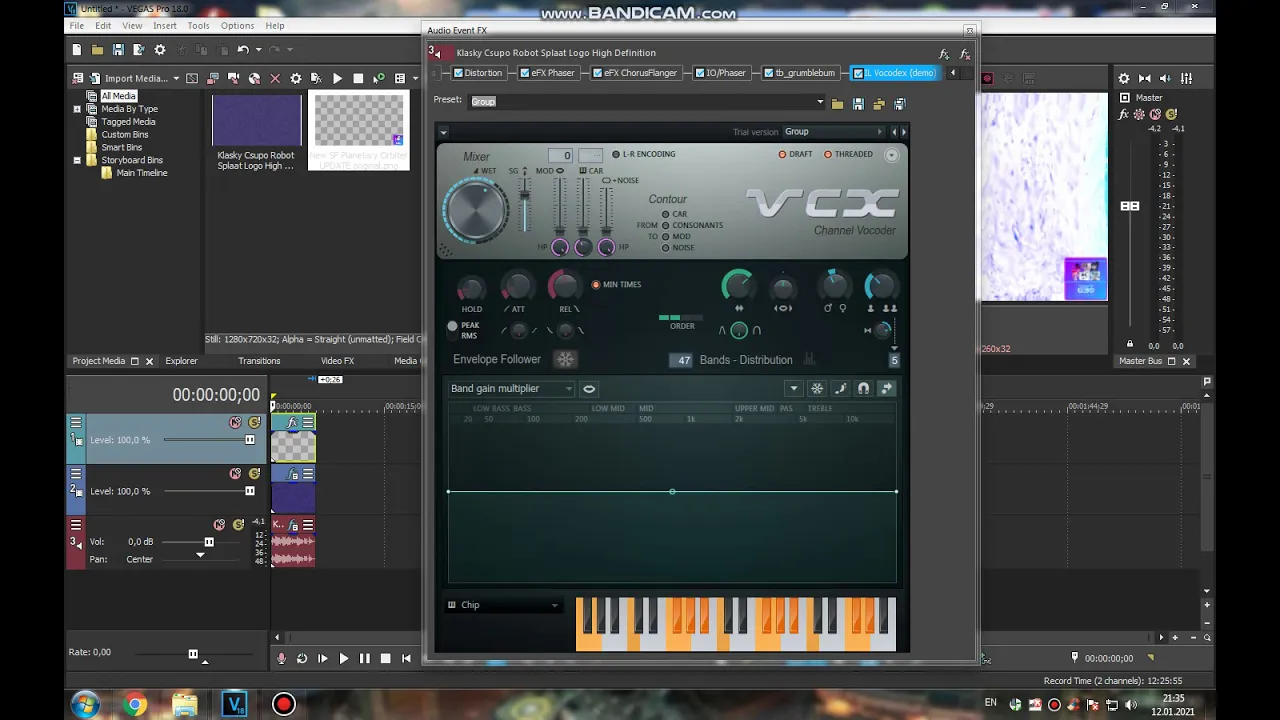The image size is (1280, 720).
Task: Click the track 3 Vol slider handle
Action: click(209, 542)
